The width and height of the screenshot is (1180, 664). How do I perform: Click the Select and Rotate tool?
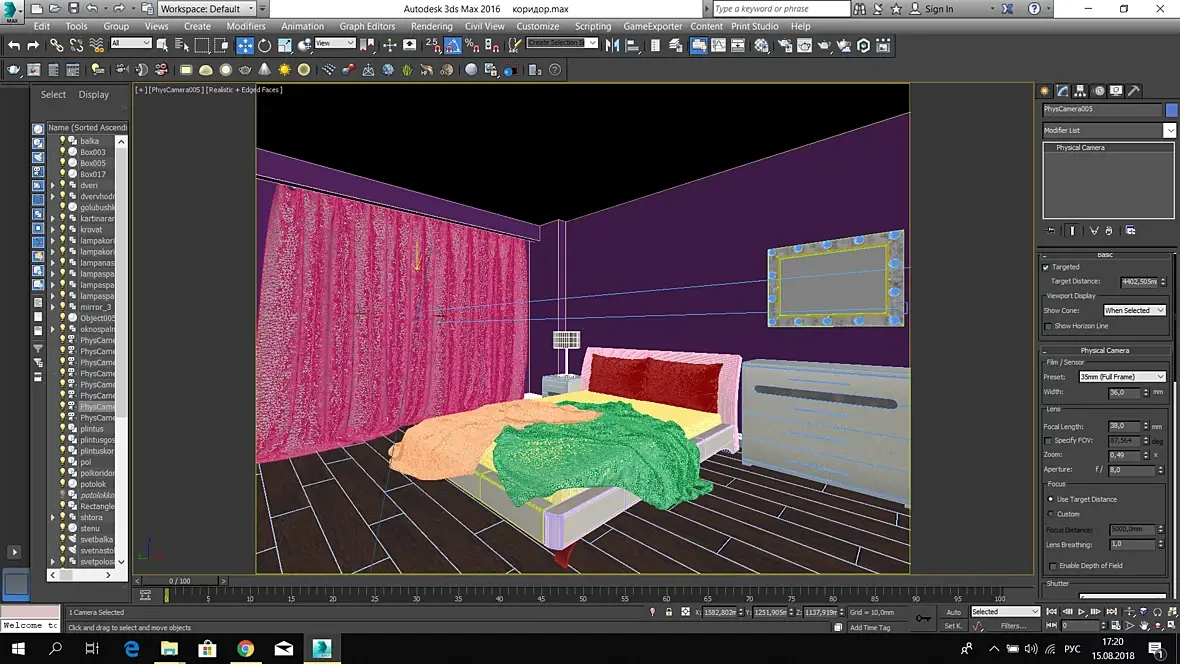tap(265, 45)
